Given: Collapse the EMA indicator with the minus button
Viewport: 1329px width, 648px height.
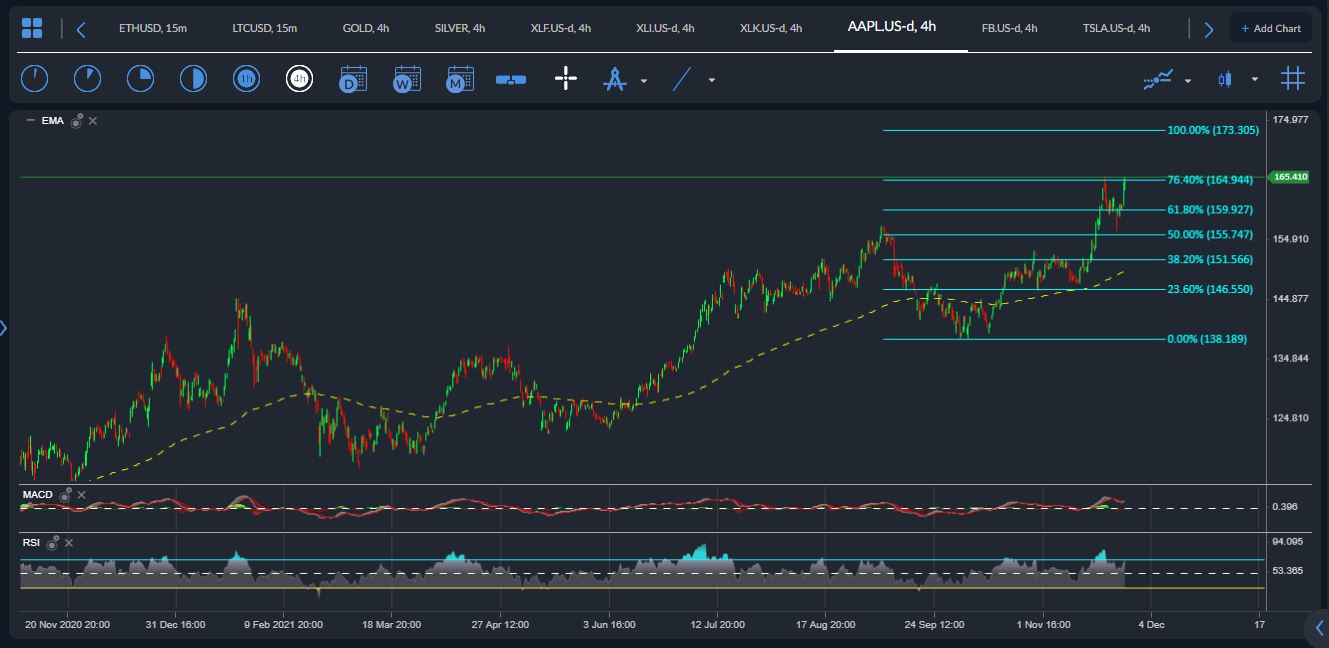Looking at the screenshot, I should [x=30, y=121].
